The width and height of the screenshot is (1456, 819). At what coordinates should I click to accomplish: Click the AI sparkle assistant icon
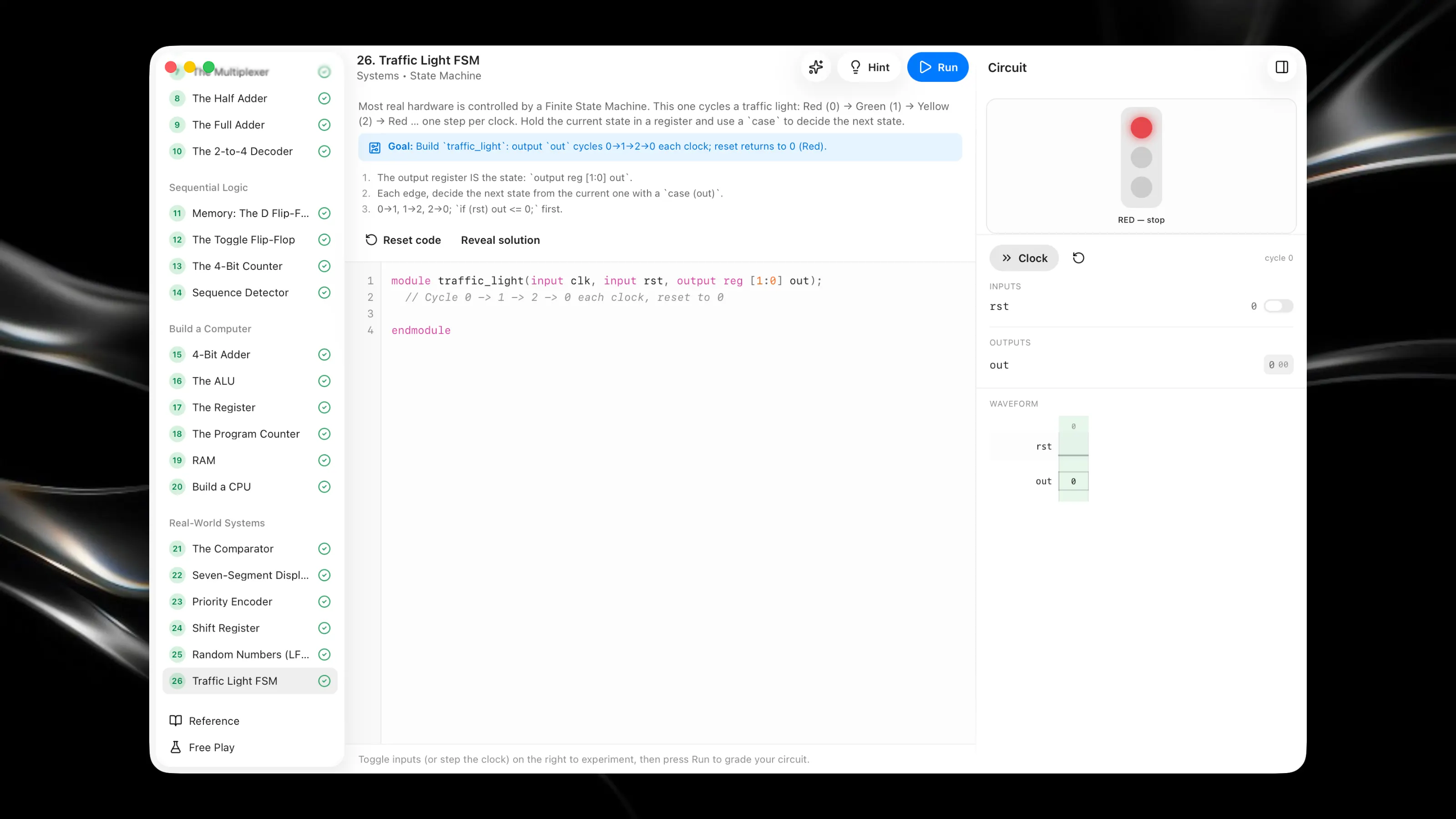pyautogui.click(x=816, y=67)
